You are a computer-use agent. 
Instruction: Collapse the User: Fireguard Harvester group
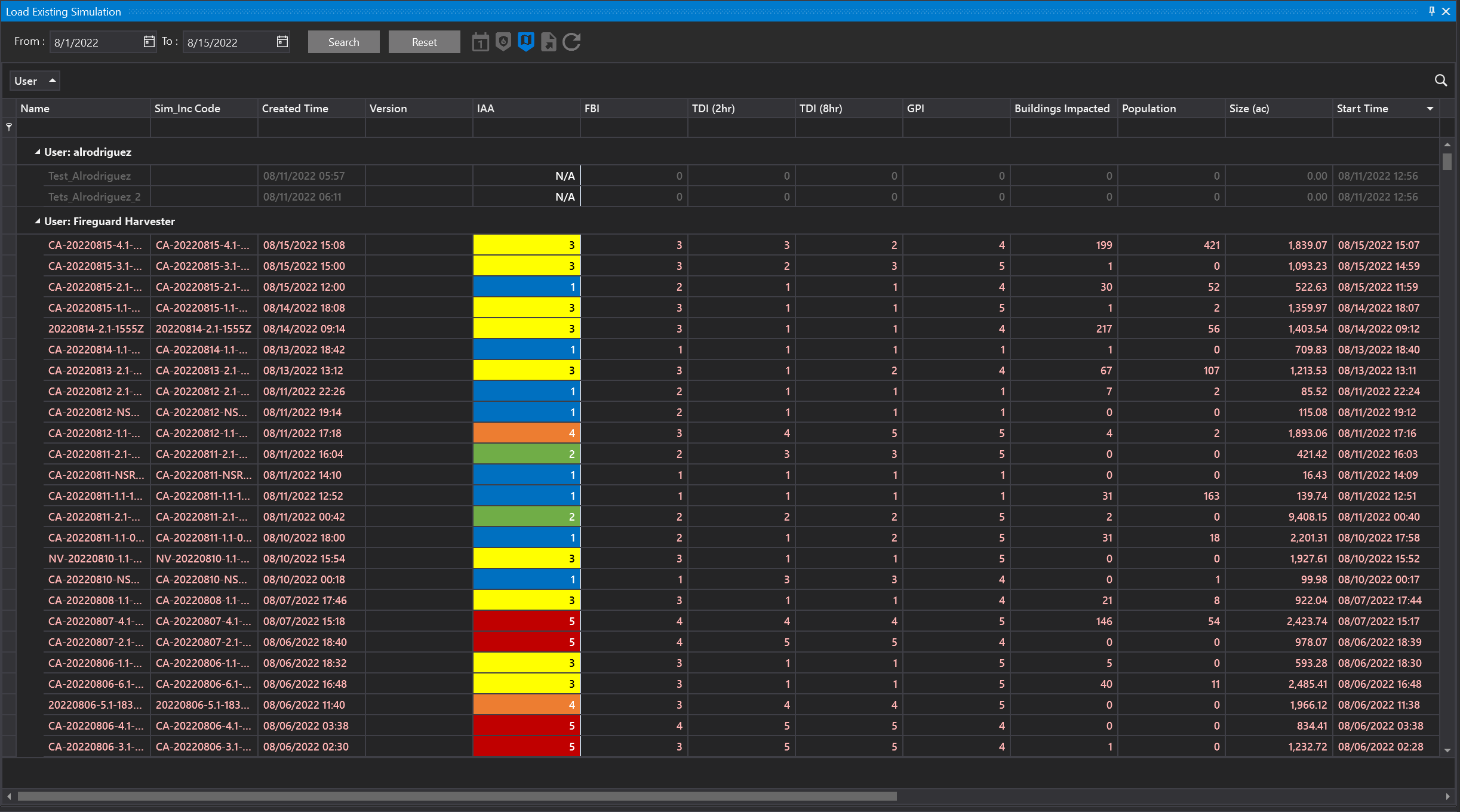coord(38,222)
